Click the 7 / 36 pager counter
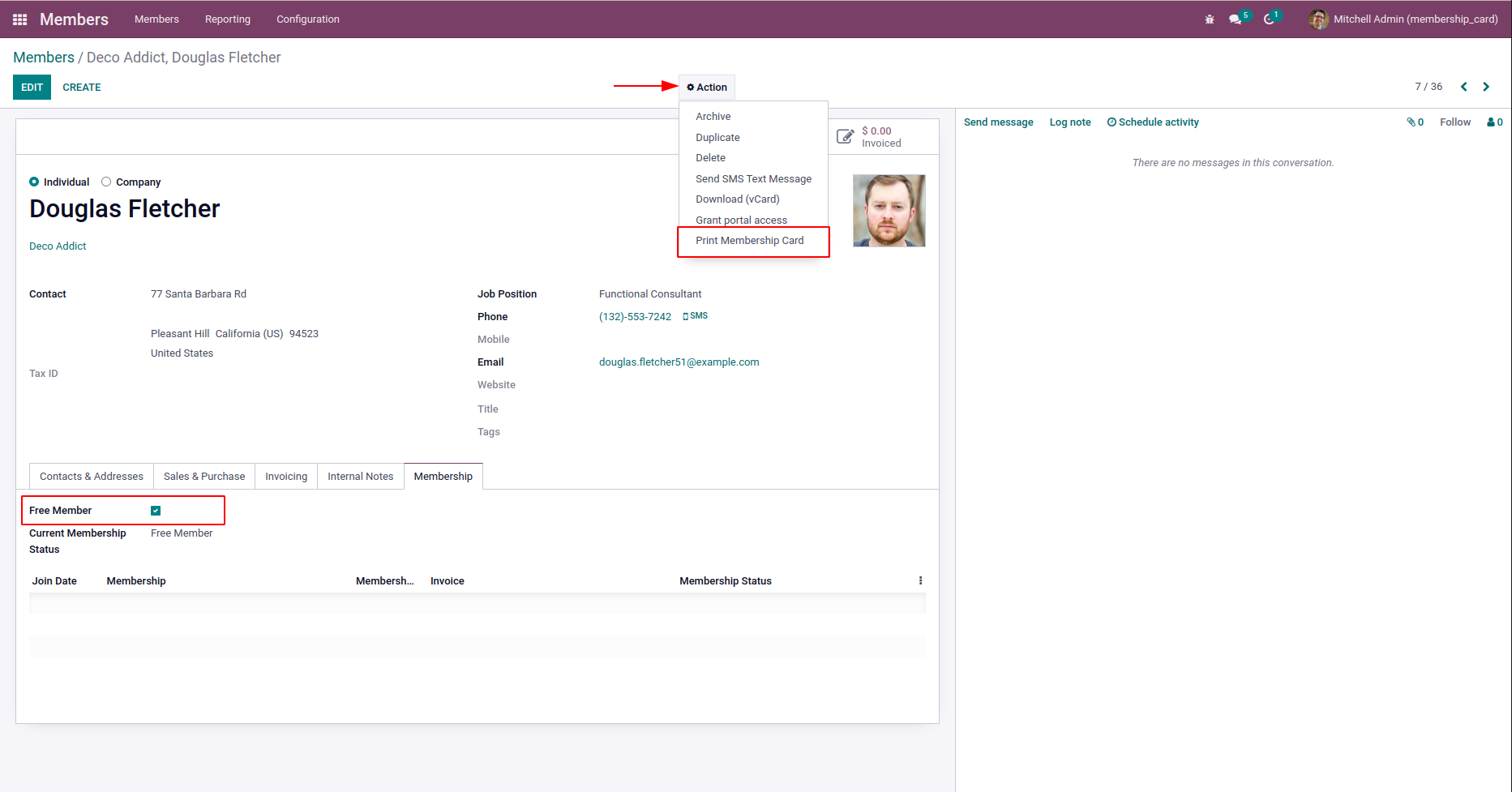Viewport: 1512px width, 792px height. [x=1428, y=87]
